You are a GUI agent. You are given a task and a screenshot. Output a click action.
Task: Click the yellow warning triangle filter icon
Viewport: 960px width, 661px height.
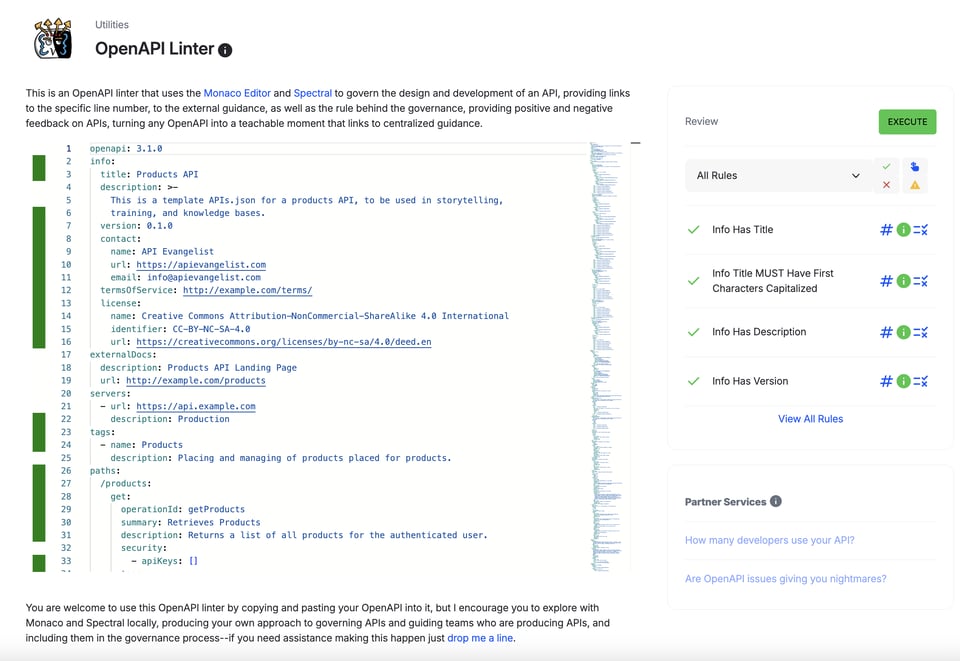pos(915,185)
